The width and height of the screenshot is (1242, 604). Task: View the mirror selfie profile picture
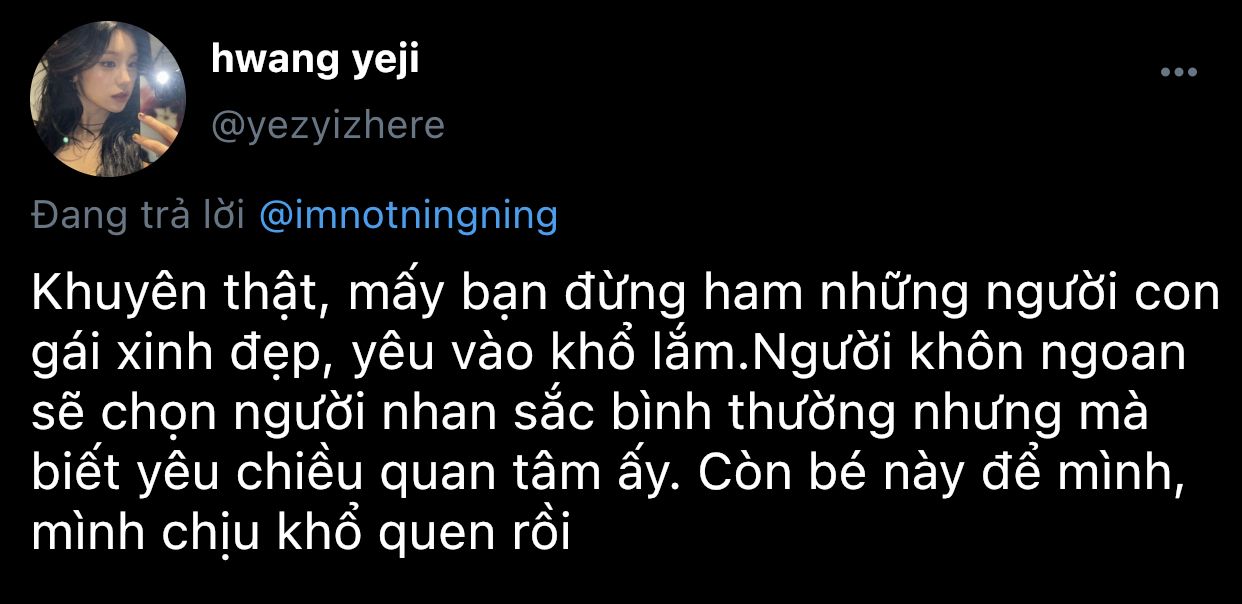(108, 99)
